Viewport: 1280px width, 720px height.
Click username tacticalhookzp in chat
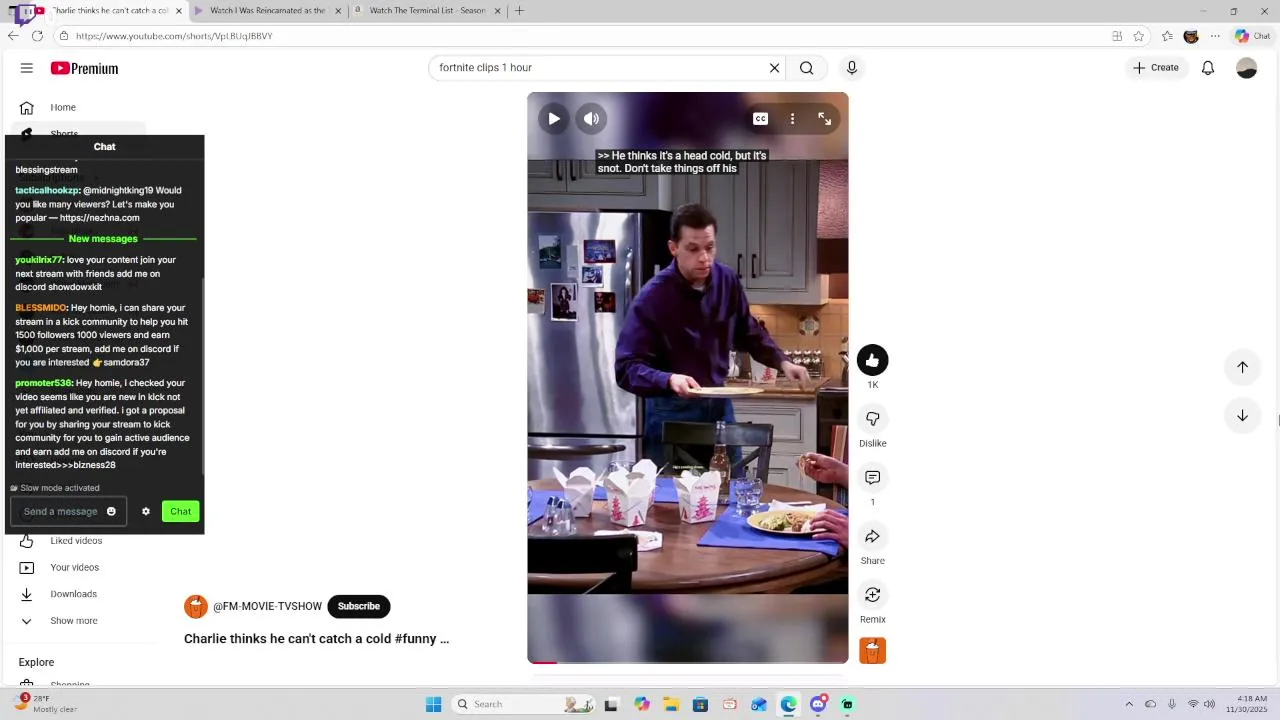pos(47,190)
